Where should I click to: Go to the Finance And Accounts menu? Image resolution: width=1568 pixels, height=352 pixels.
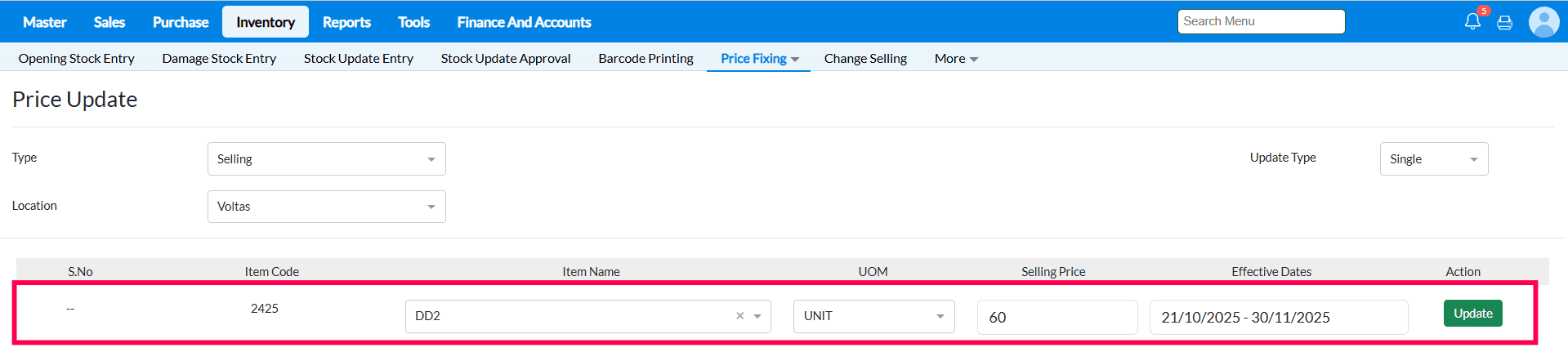coord(524,22)
